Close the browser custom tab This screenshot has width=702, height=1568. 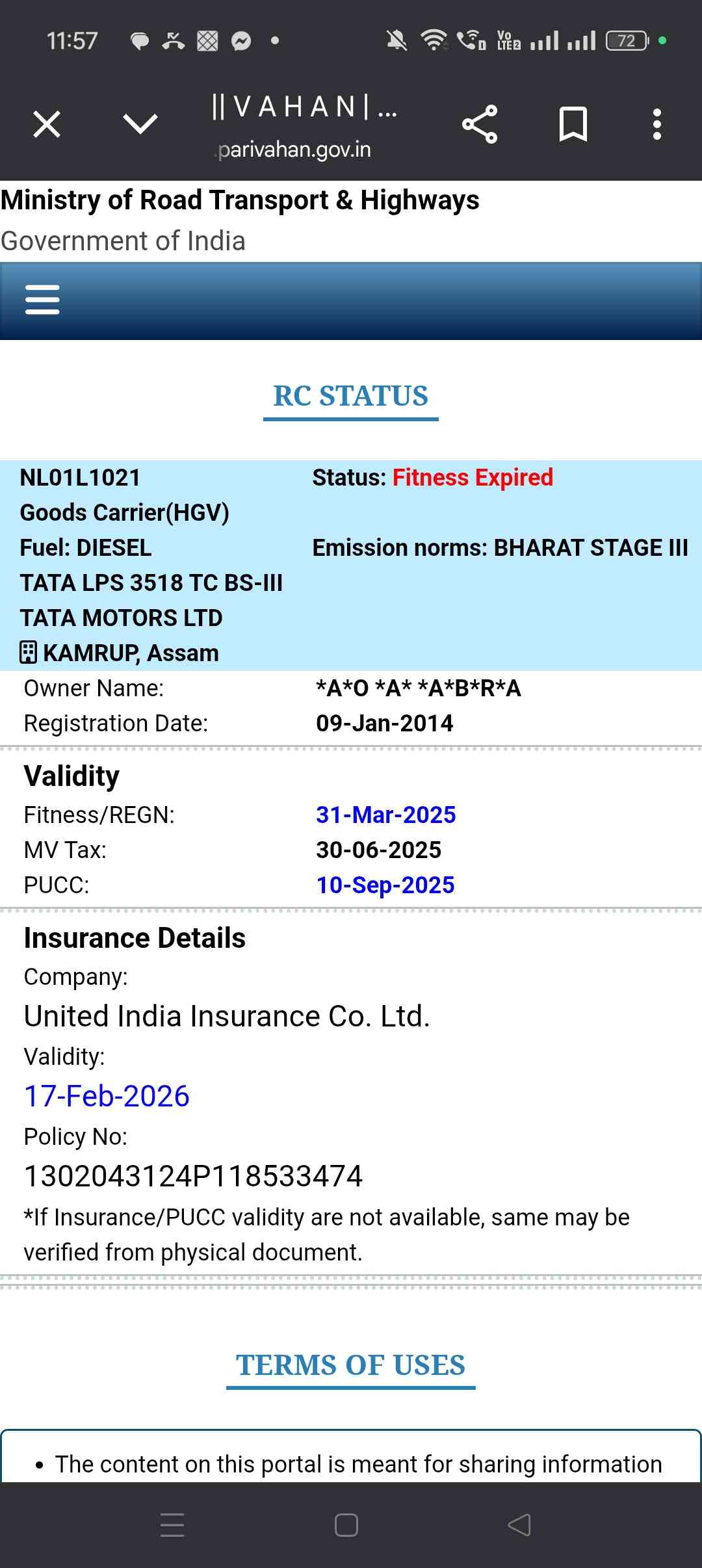coord(47,124)
